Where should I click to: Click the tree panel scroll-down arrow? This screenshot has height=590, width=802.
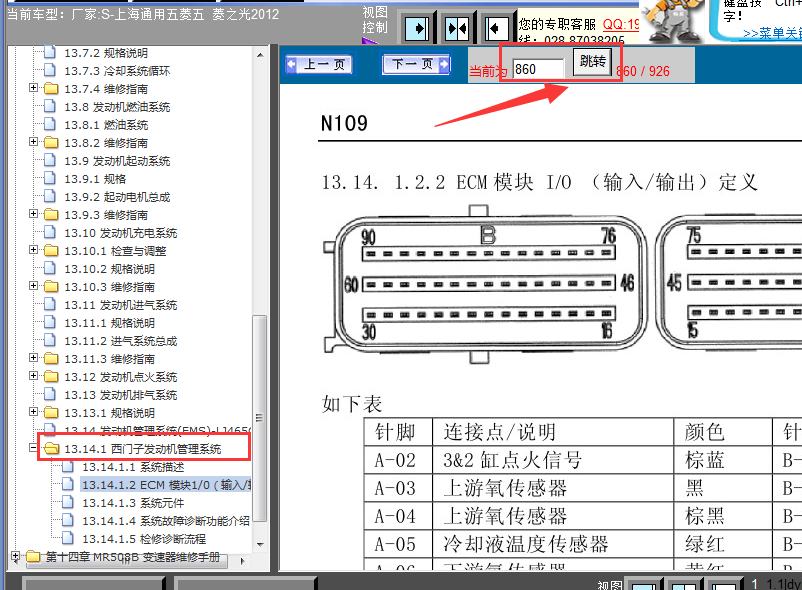pyautogui.click(x=260, y=544)
